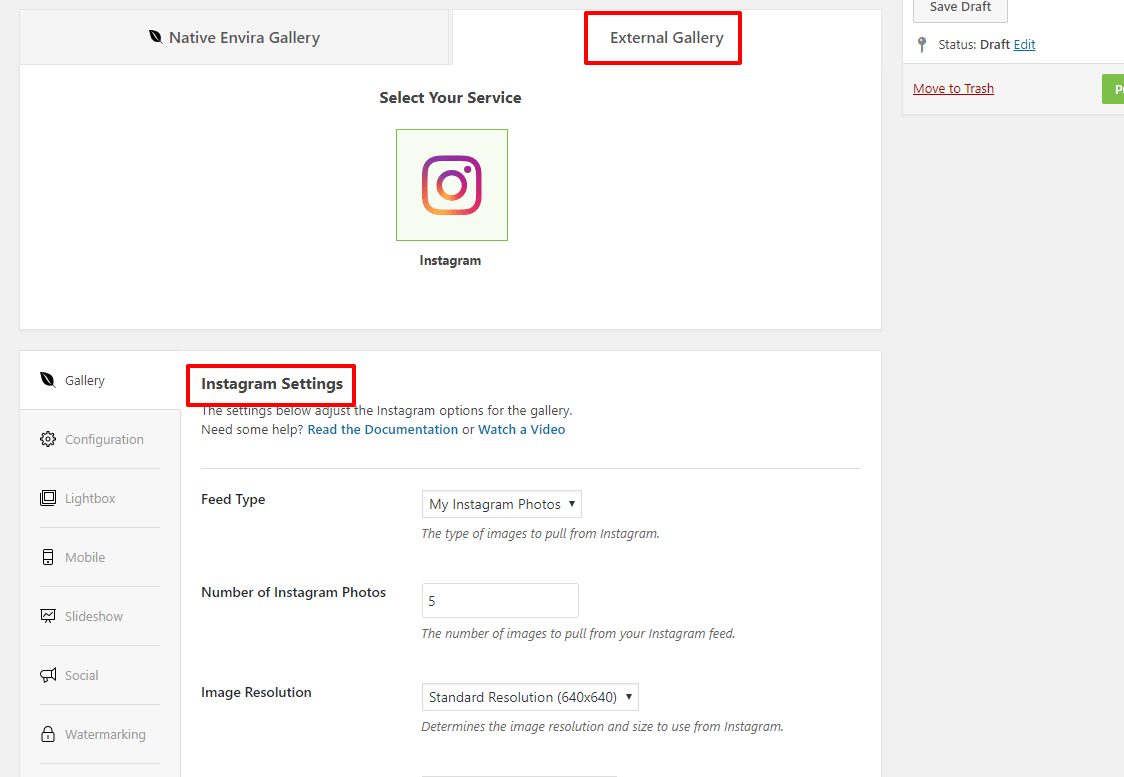Open the Gallery settings tab

coord(100,380)
